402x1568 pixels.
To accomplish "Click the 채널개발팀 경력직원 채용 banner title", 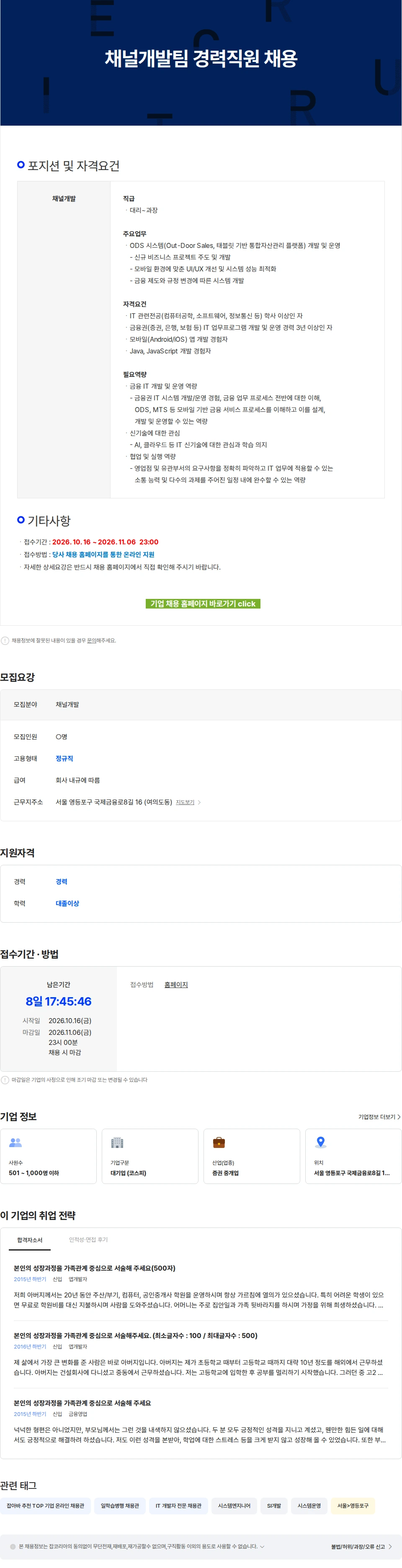I will coord(201,59).
